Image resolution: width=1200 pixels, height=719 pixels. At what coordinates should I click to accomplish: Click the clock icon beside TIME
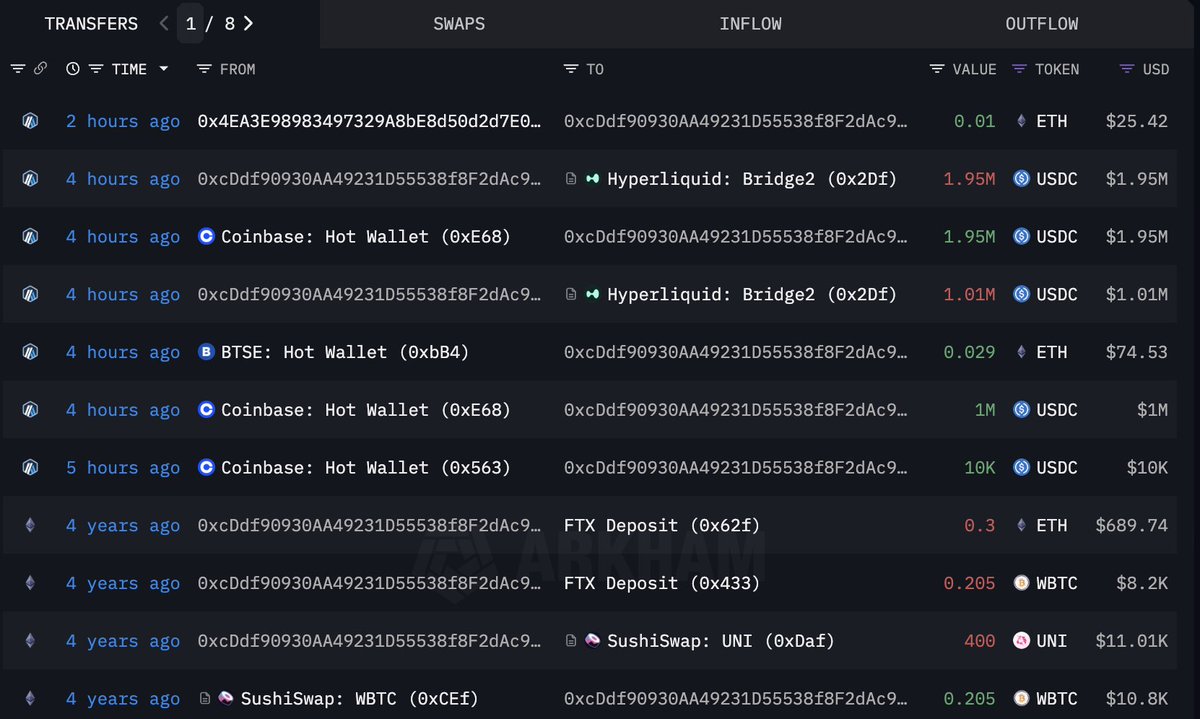click(x=73, y=69)
